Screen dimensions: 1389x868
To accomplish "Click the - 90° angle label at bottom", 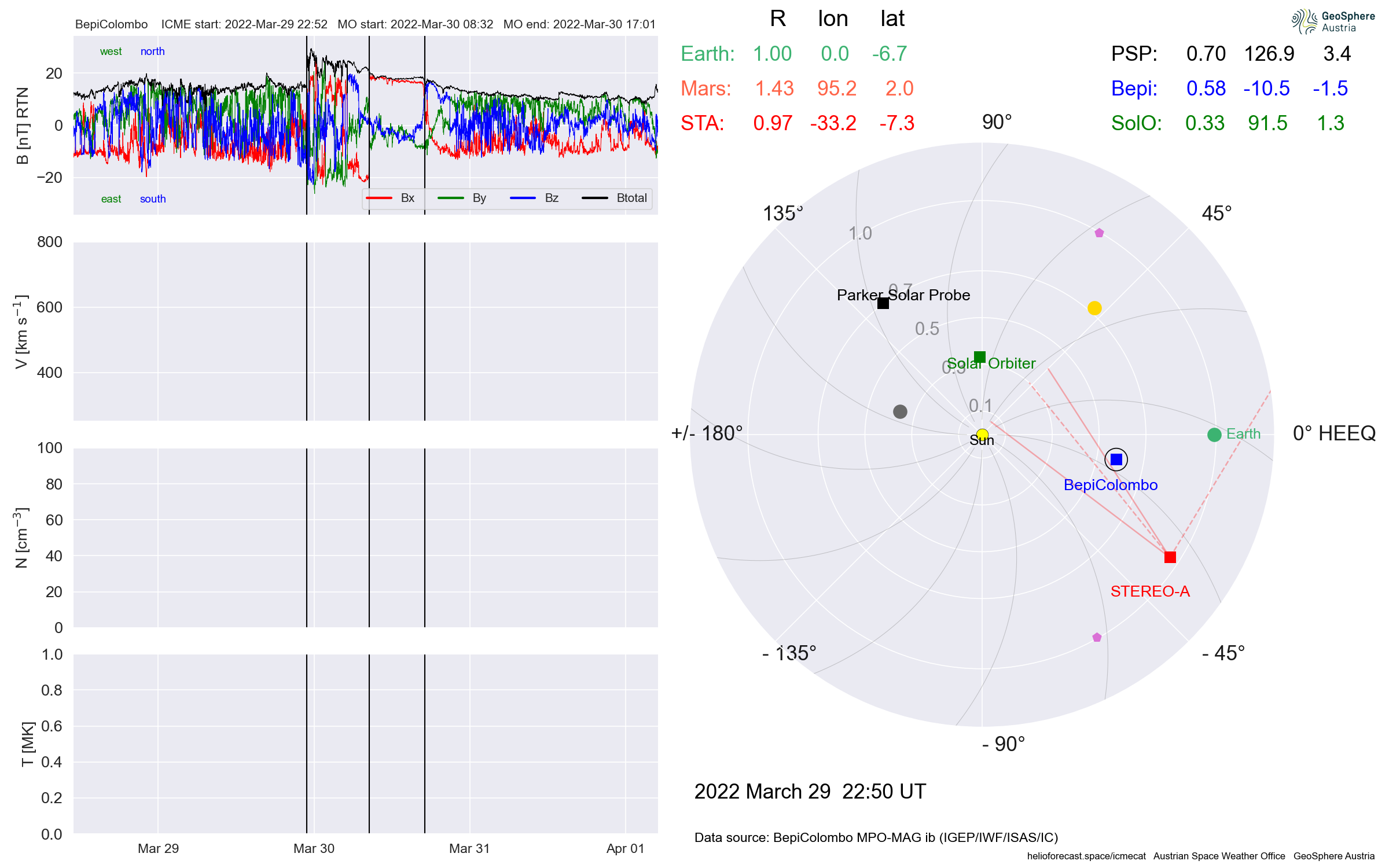I will tap(1004, 744).
